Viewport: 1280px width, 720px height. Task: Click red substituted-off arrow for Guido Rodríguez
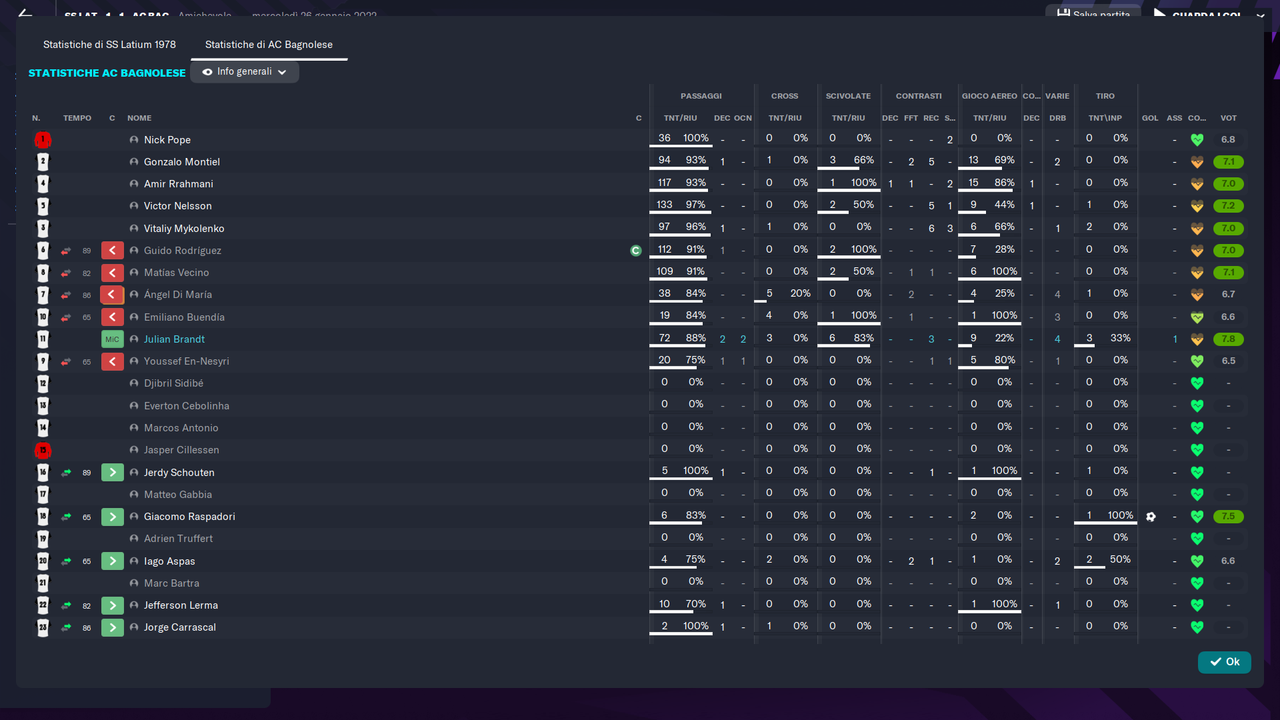[112, 251]
